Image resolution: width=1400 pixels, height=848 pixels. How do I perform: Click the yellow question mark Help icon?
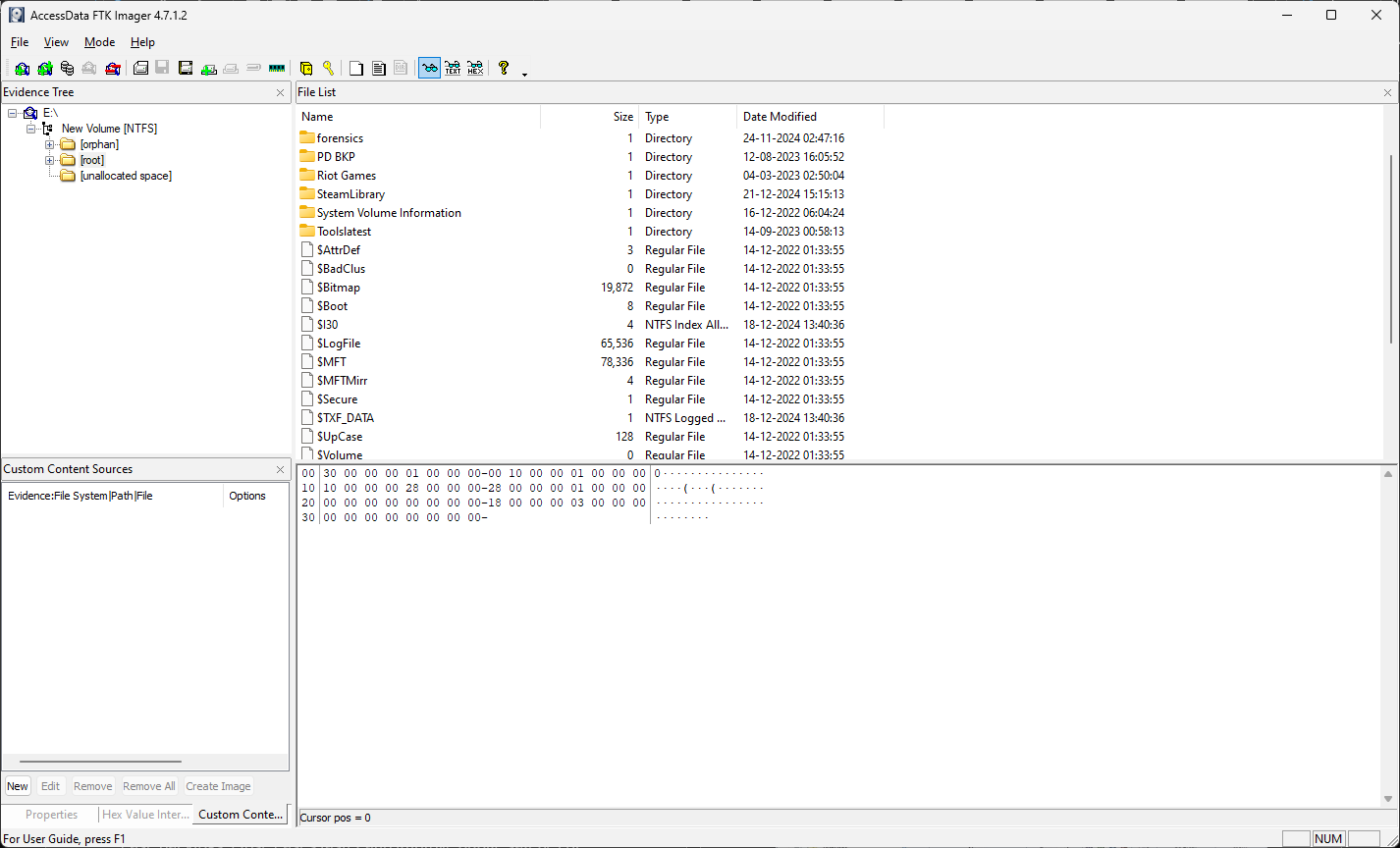click(504, 69)
